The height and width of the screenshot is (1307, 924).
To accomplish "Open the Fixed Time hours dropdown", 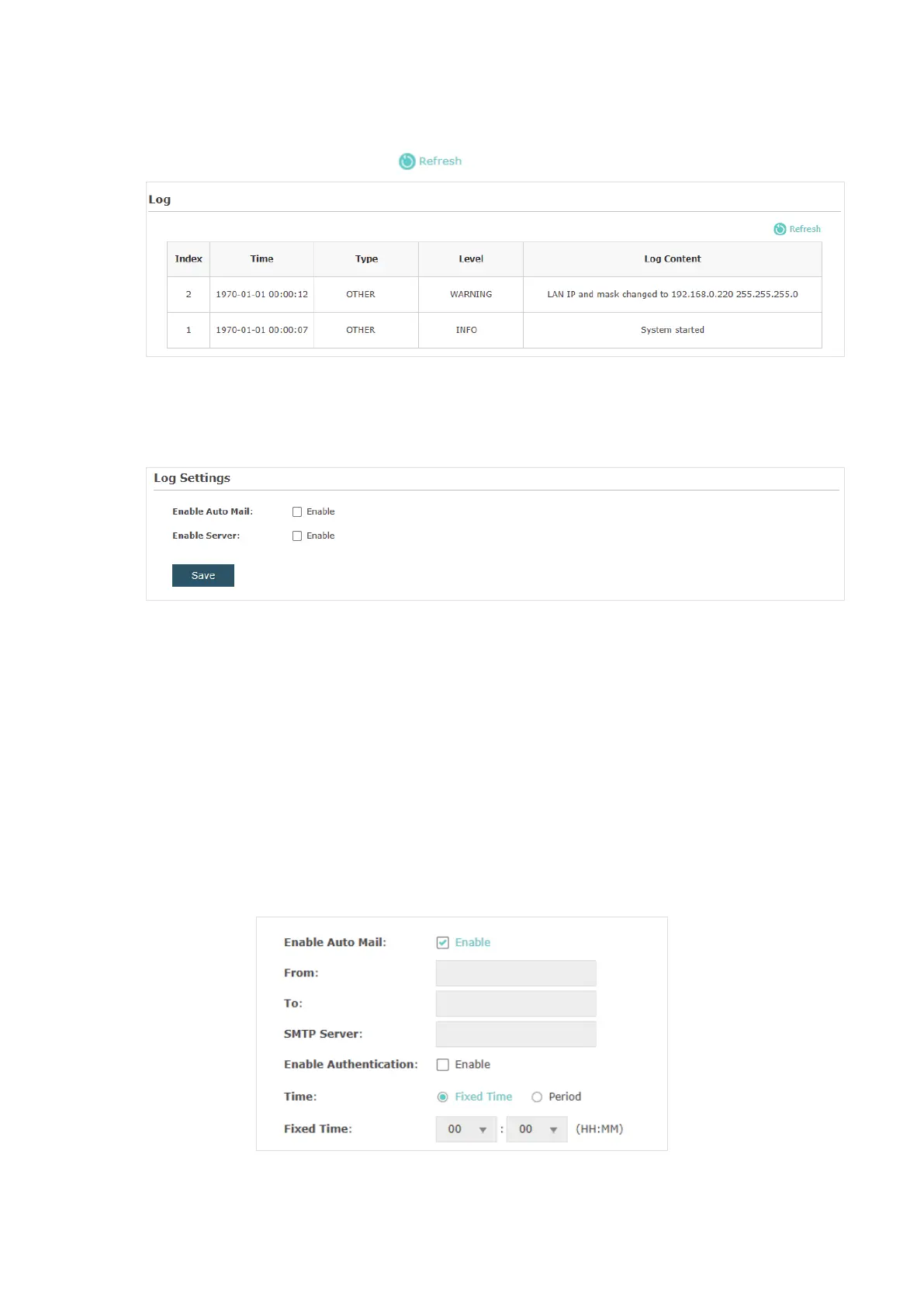I will 466,1129.
